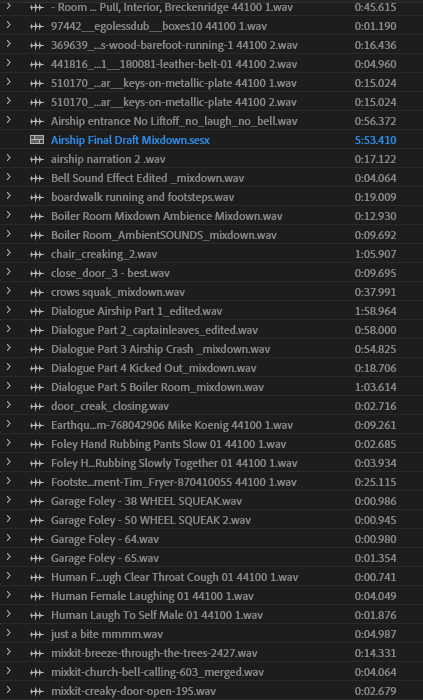Image resolution: width=423 pixels, height=700 pixels.
Task: Click the multitrack session icon for Airship Final Draft Mixdown
Action: tap(37, 140)
